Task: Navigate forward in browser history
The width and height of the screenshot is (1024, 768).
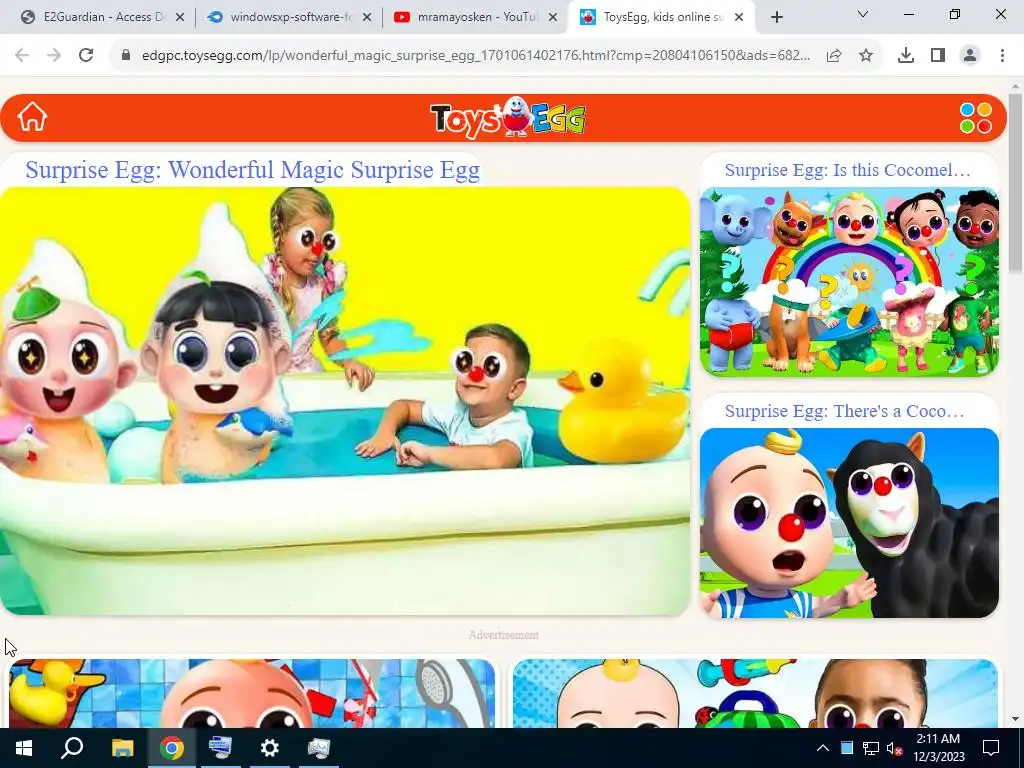Action: pyautogui.click(x=54, y=56)
